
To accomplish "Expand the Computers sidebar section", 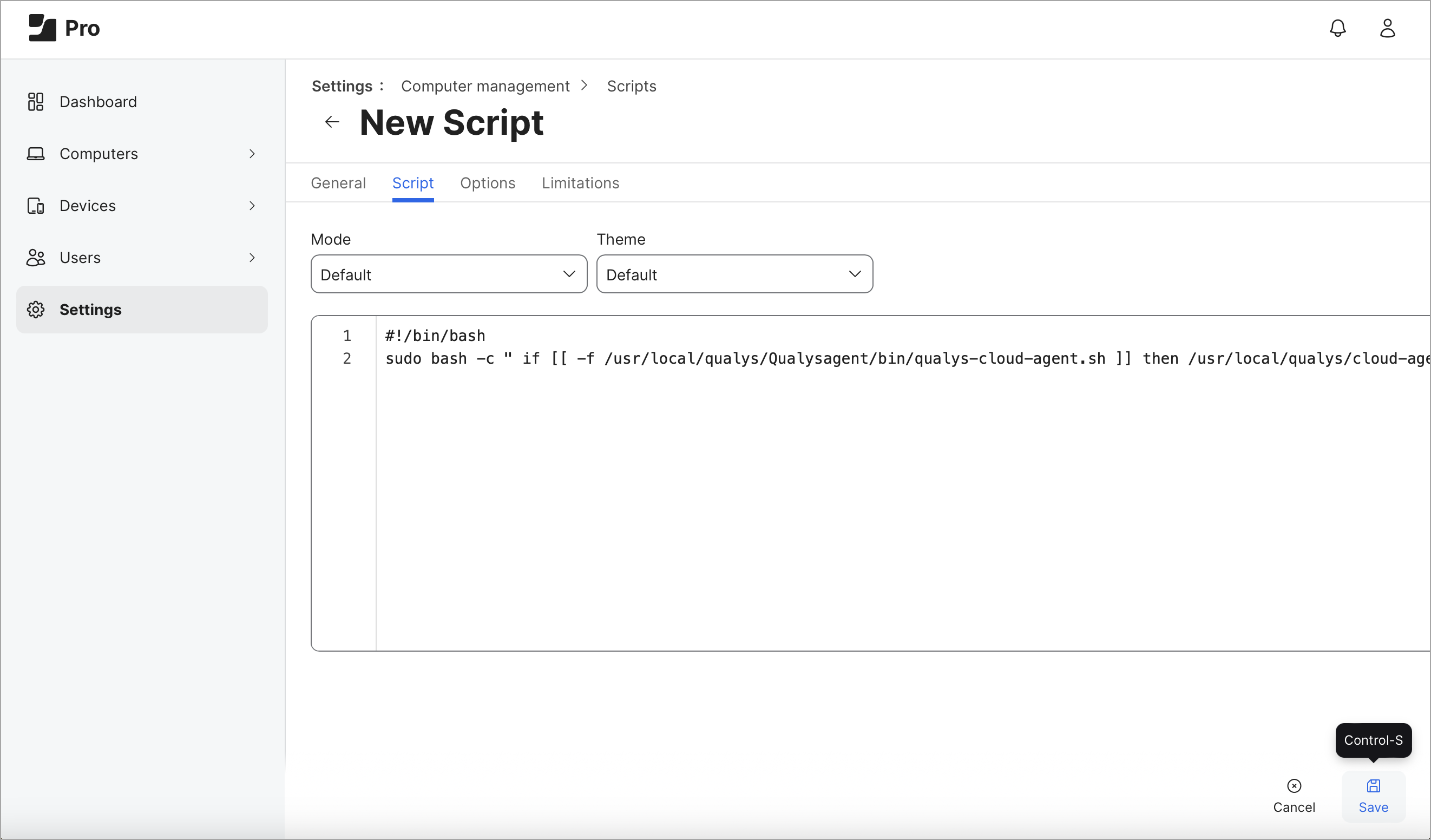I will point(252,153).
